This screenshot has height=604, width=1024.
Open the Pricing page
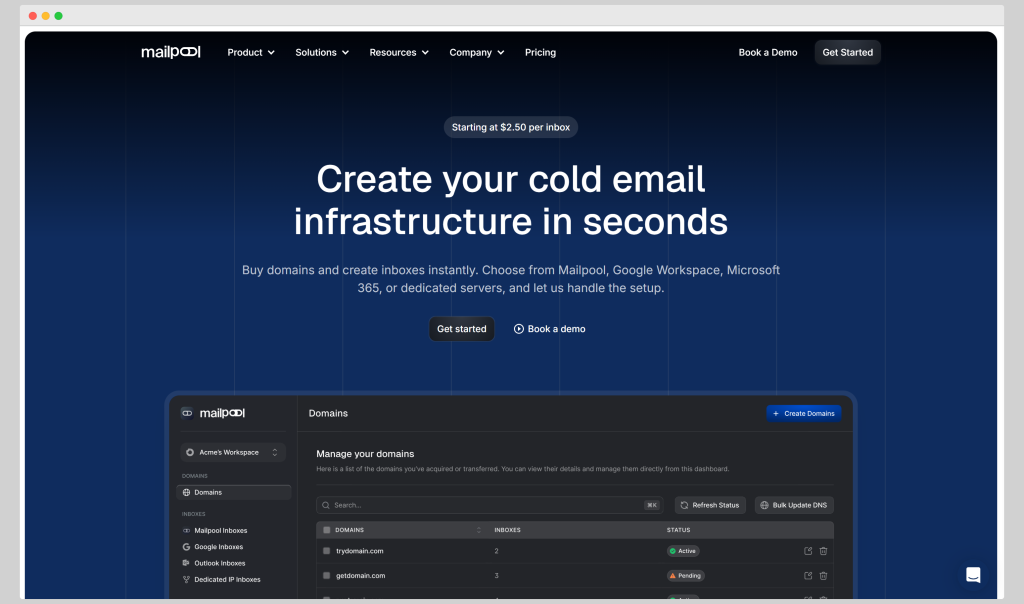pyautogui.click(x=540, y=52)
